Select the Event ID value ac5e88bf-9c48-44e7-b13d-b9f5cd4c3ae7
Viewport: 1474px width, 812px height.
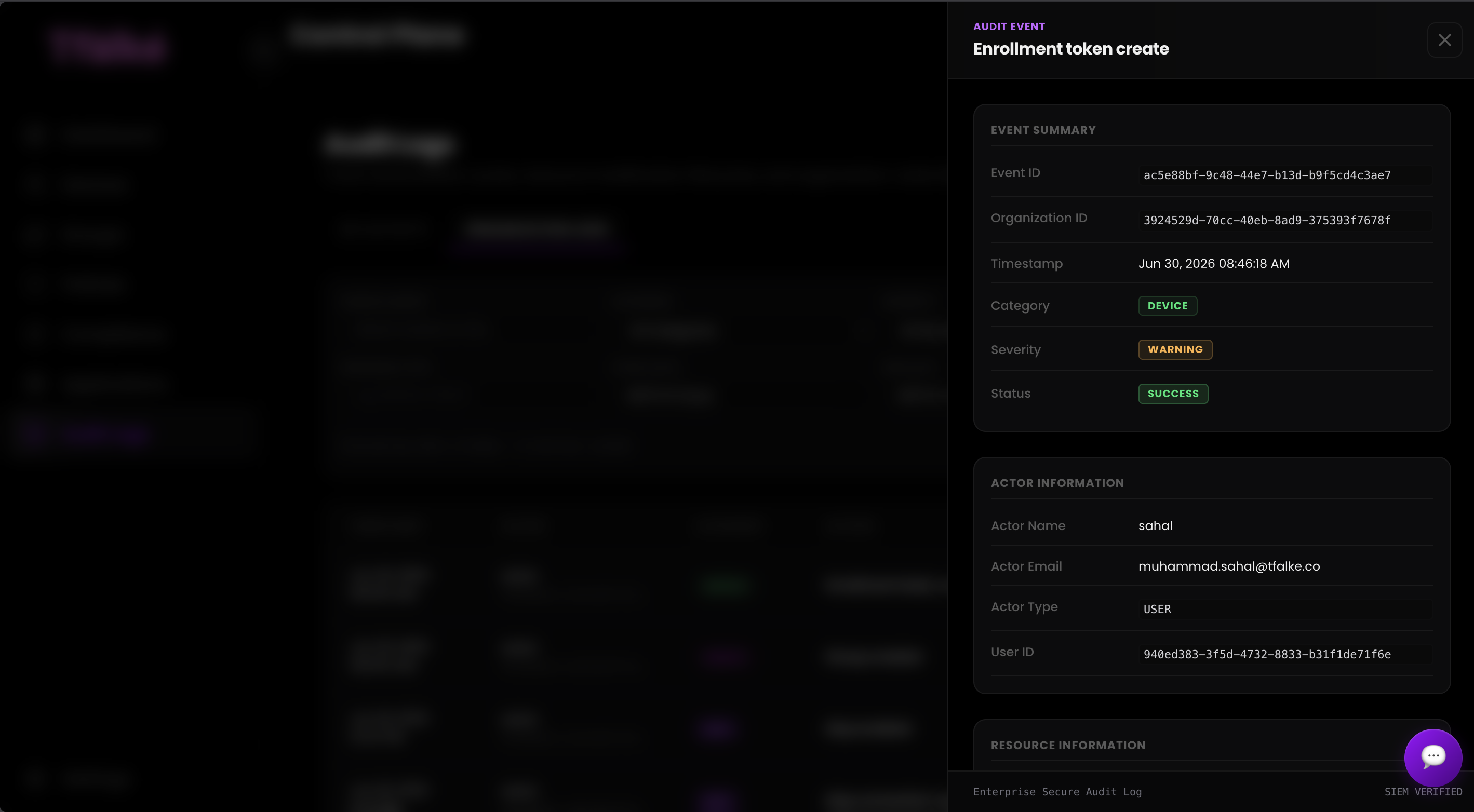click(x=1267, y=175)
